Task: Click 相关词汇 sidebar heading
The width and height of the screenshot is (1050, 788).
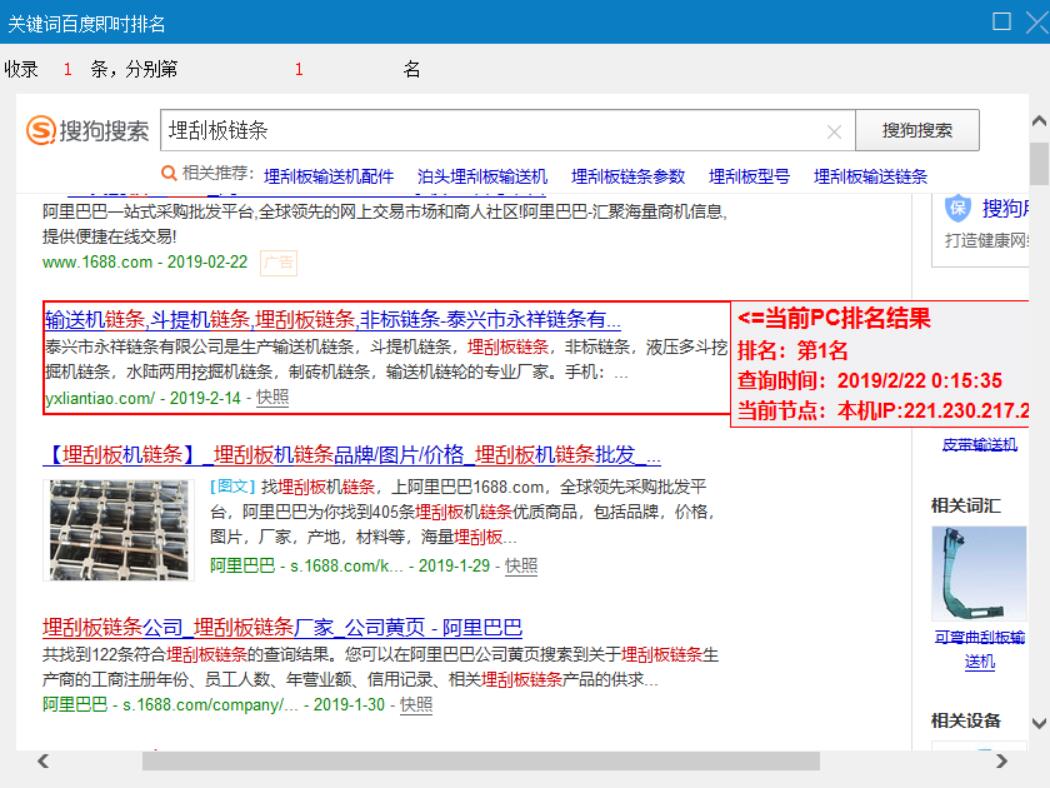Action: tap(966, 505)
